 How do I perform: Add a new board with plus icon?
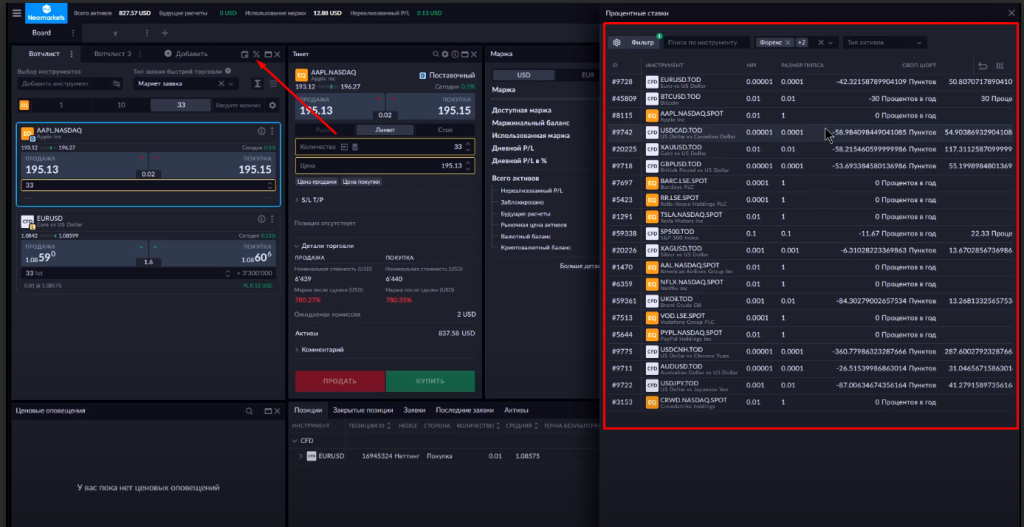click(165, 33)
